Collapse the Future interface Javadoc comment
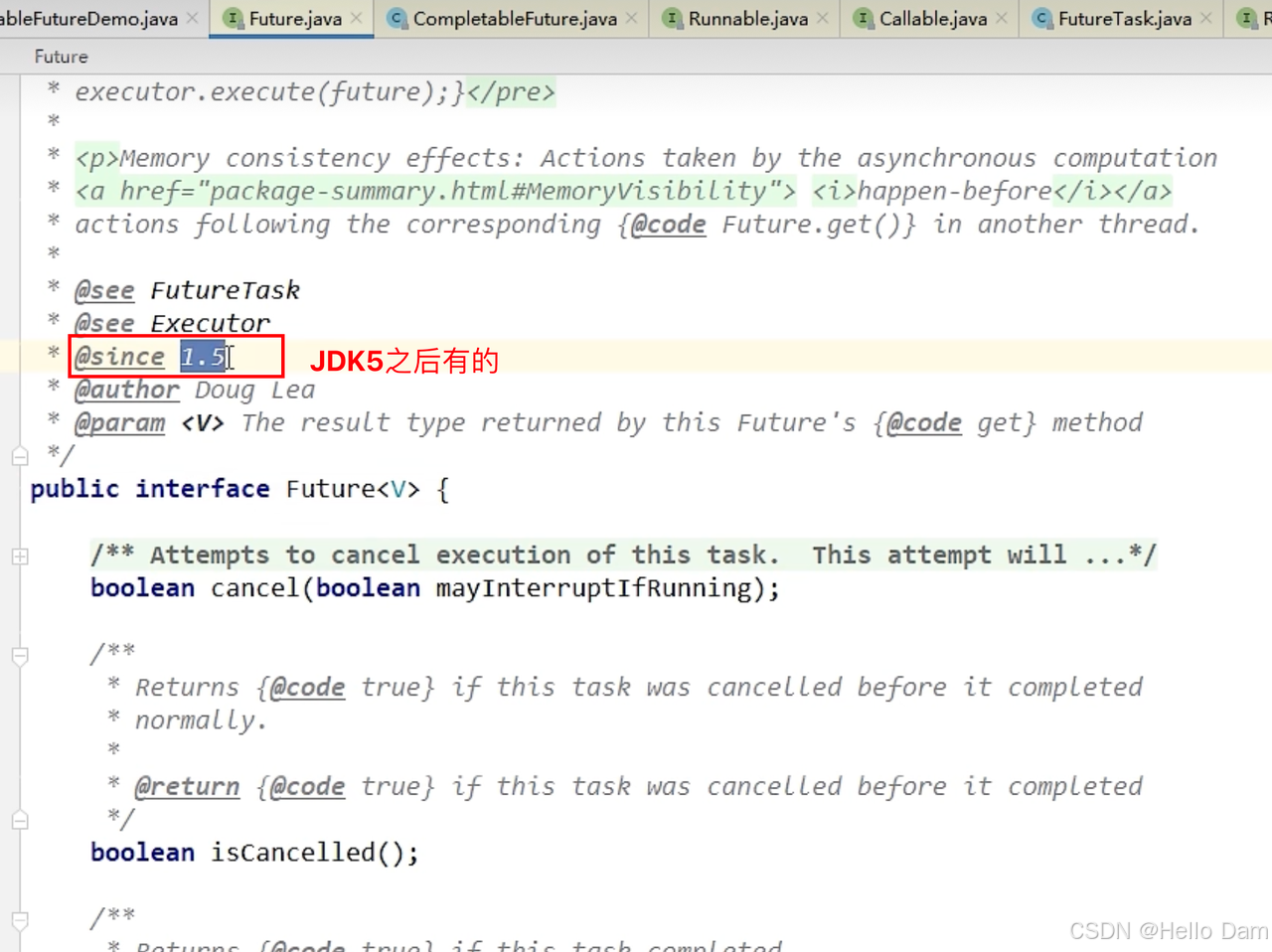The image size is (1272, 952). [x=20, y=456]
